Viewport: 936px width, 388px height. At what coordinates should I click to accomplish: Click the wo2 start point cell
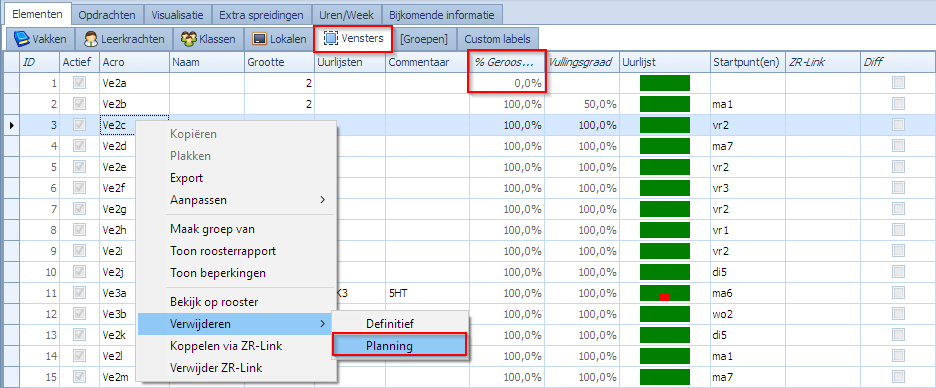click(x=747, y=314)
